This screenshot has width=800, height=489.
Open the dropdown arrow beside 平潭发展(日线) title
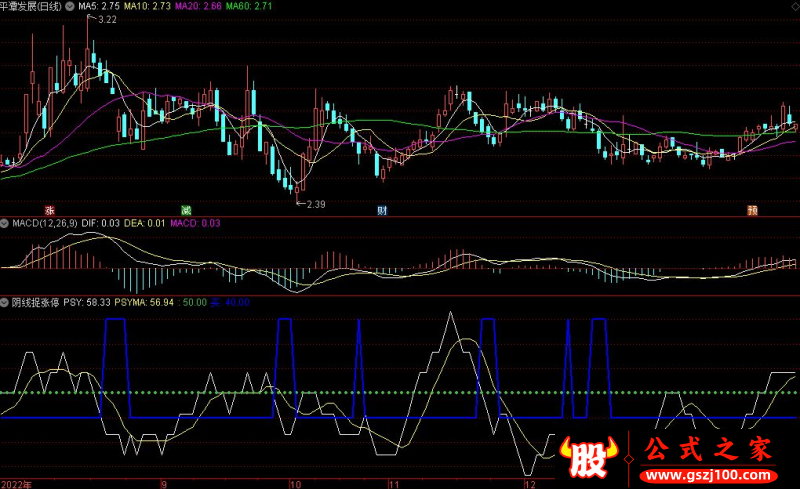tap(69, 6)
